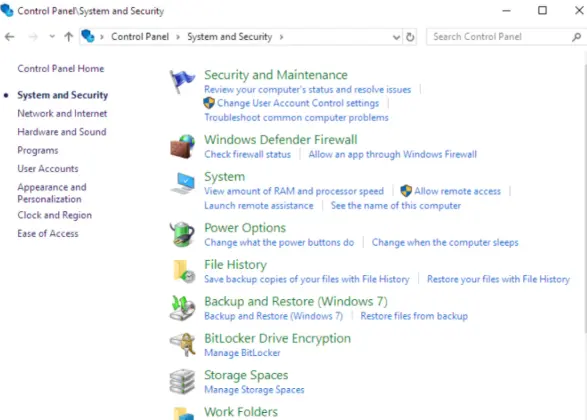Open Network and Internet category

coord(62,113)
